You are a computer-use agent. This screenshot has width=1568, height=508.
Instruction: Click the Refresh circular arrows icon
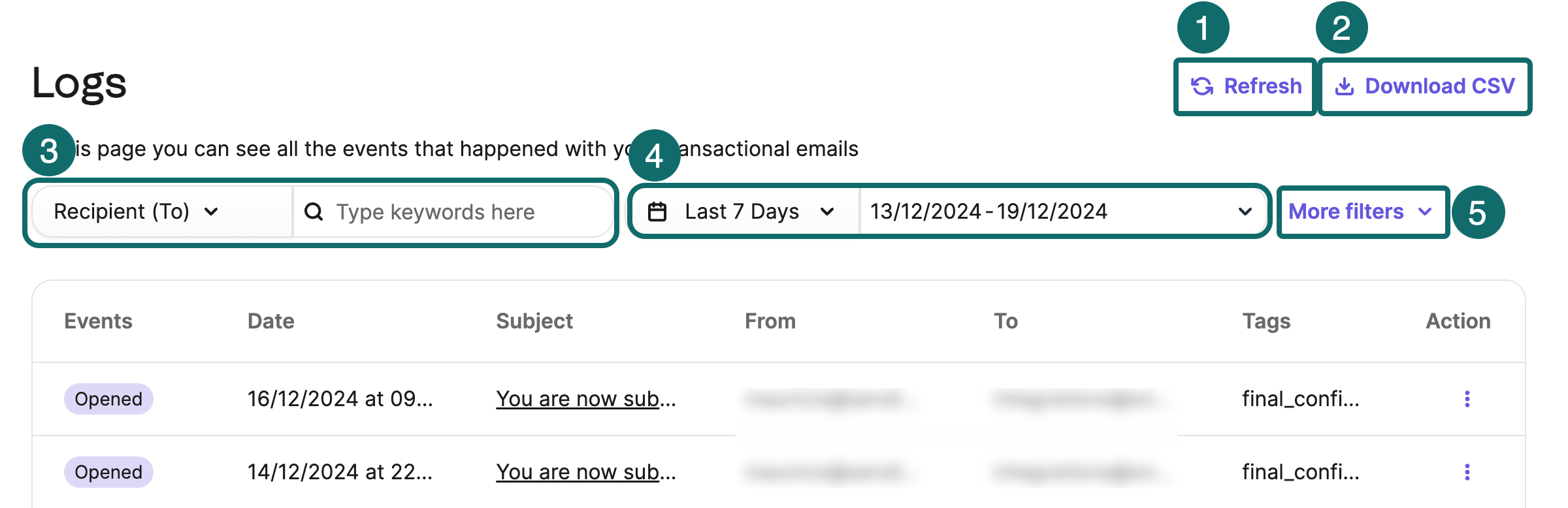(1202, 86)
